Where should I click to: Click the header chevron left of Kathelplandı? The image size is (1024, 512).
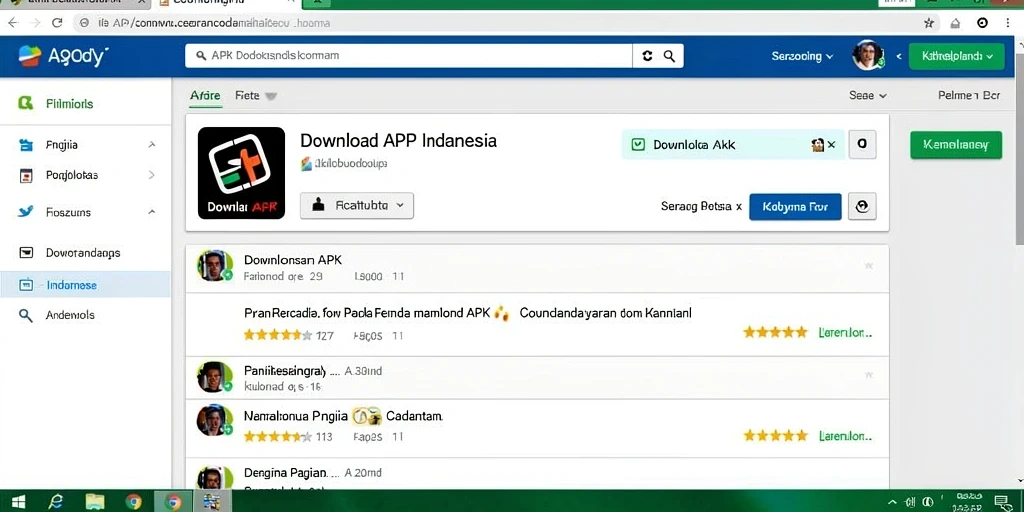tap(899, 56)
